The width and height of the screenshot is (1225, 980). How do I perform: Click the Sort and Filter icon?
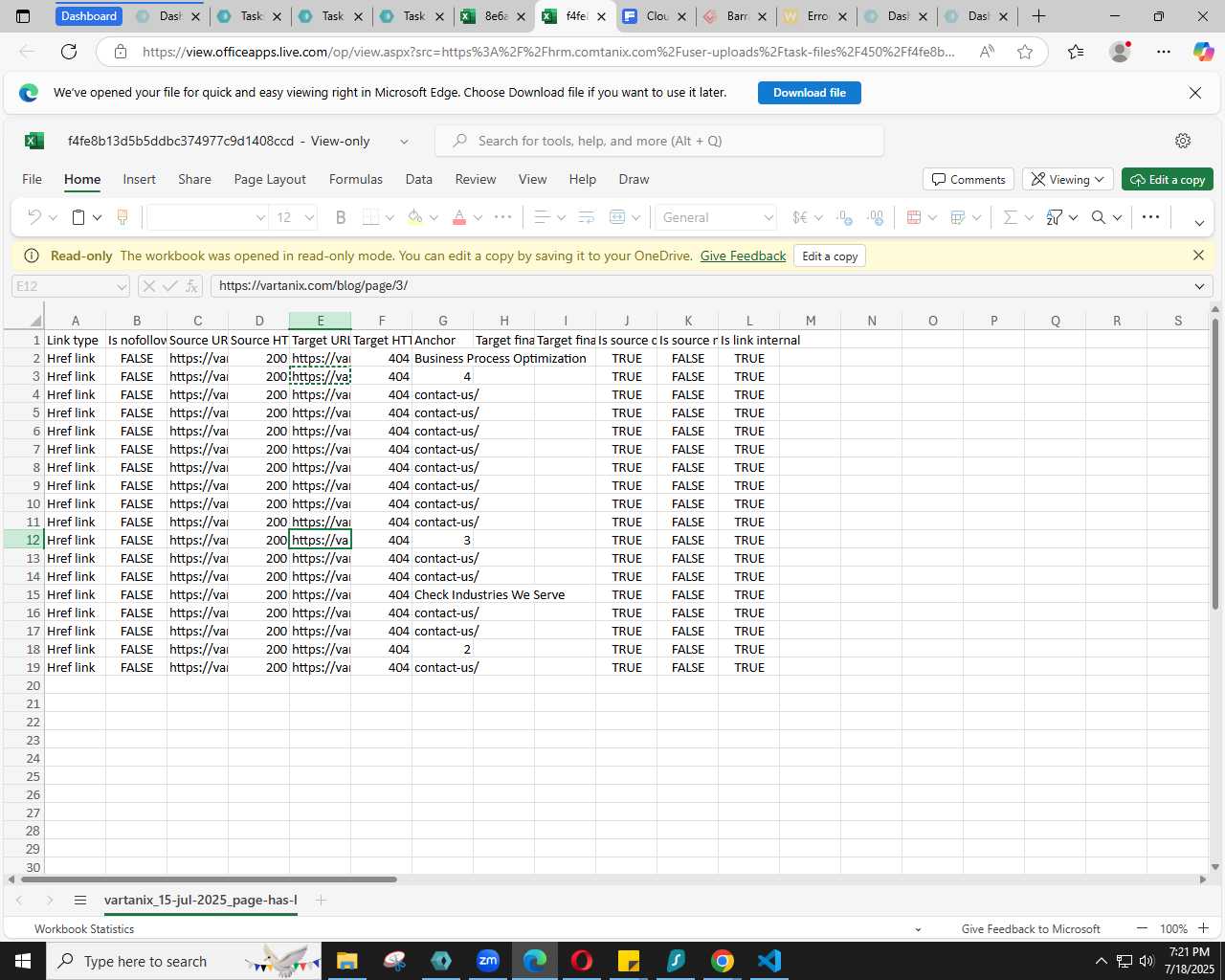[1055, 217]
